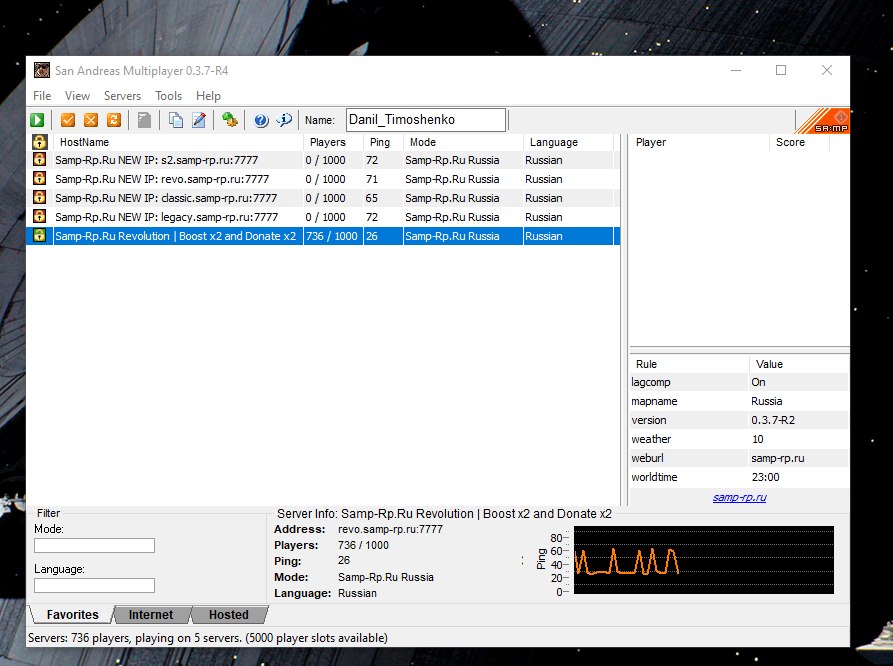Minimize the San Andreas Multiplayer window
Viewport: 893px width, 666px height.
(736, 70)
